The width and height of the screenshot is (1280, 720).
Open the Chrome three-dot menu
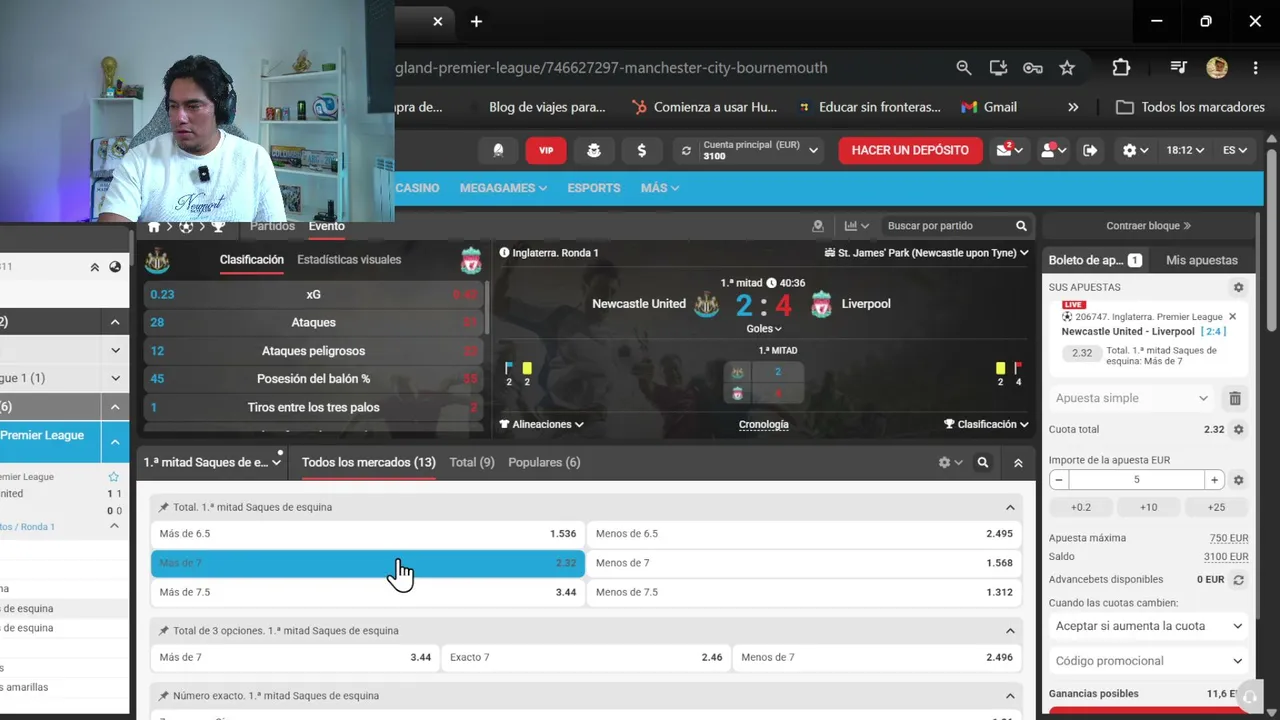pyautogui.click(x=1255, y=68)
